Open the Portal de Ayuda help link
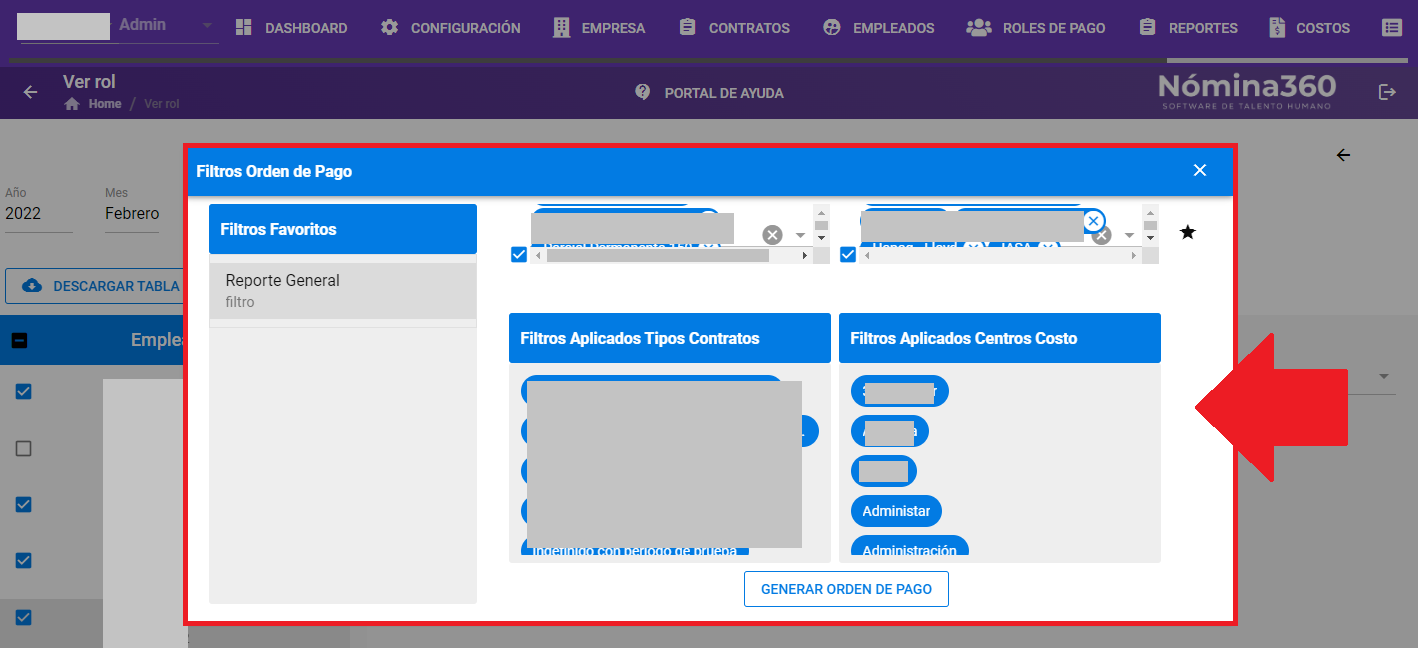 pyautogui.click(x=709, y=93)
